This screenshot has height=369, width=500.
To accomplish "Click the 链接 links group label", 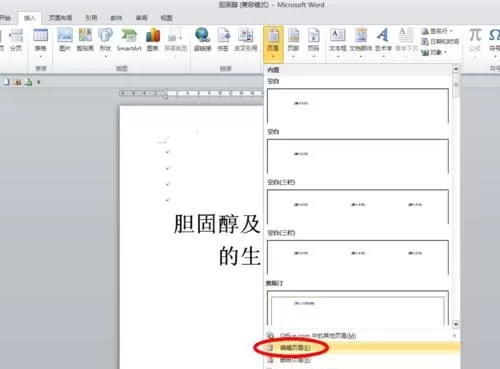I will click(226, 68).
